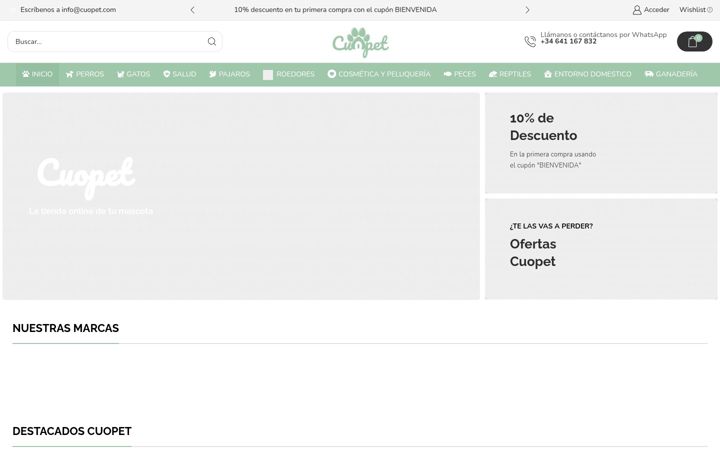The image size is (720, 450).
Task: Open the SALUD category menu
Action: tap(180, 74)
